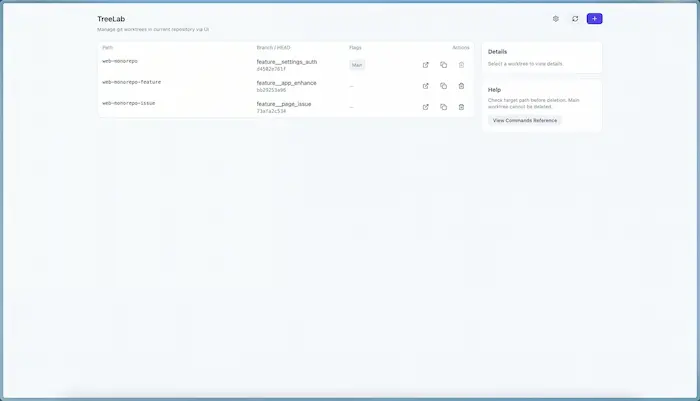Copy the web-monorepo-issue path

point(444,107)
